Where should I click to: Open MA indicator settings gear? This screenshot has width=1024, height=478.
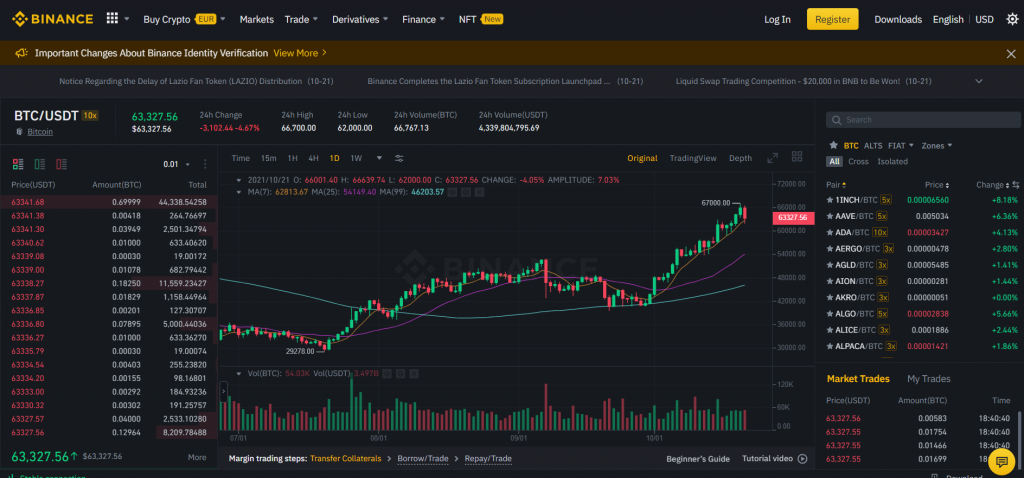pyautogui.click(x=467, y=192)
